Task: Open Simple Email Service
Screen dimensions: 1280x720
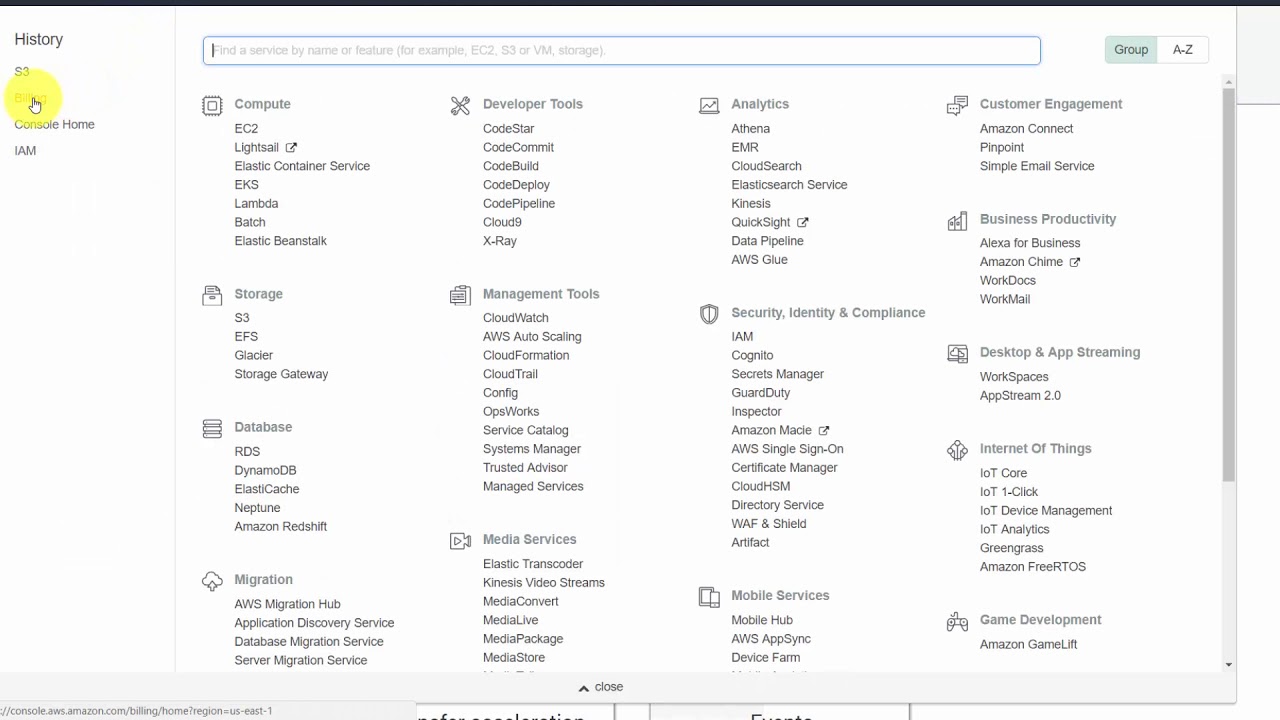Action: tap(1037, 166)
